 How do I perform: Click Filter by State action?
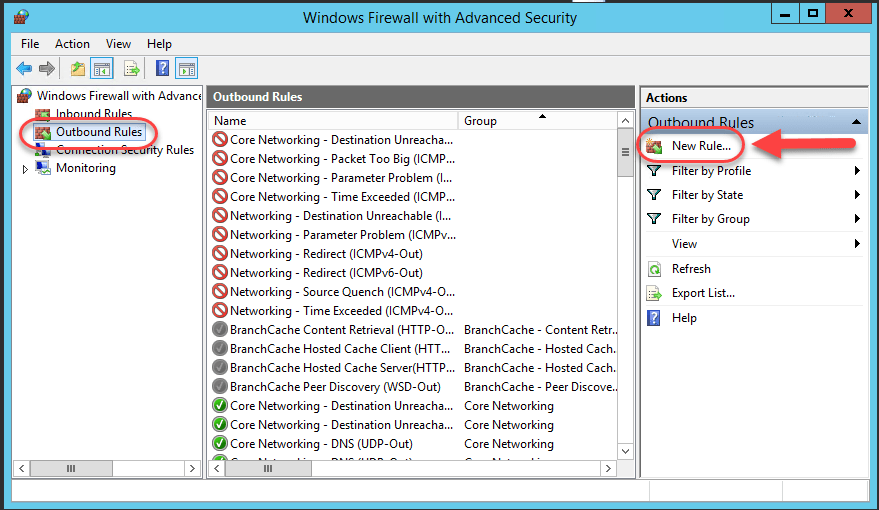707,195
